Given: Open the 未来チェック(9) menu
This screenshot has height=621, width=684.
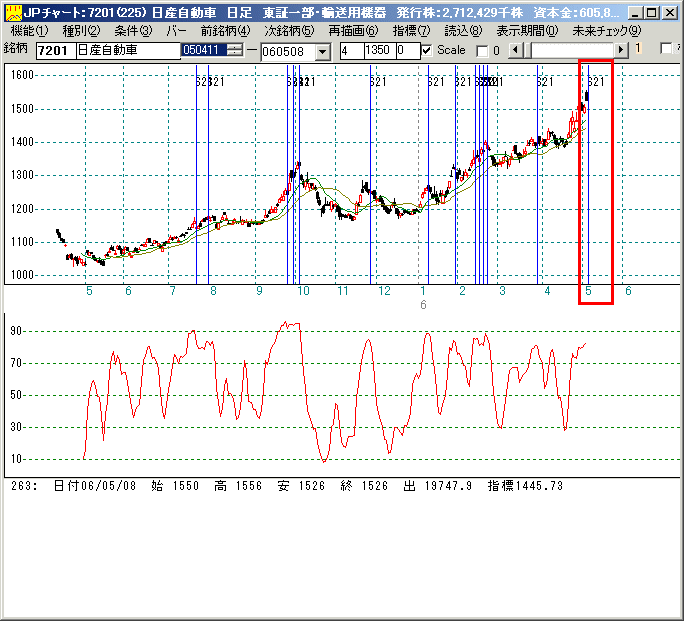Looking at the screenshot, I should point(607,31).
